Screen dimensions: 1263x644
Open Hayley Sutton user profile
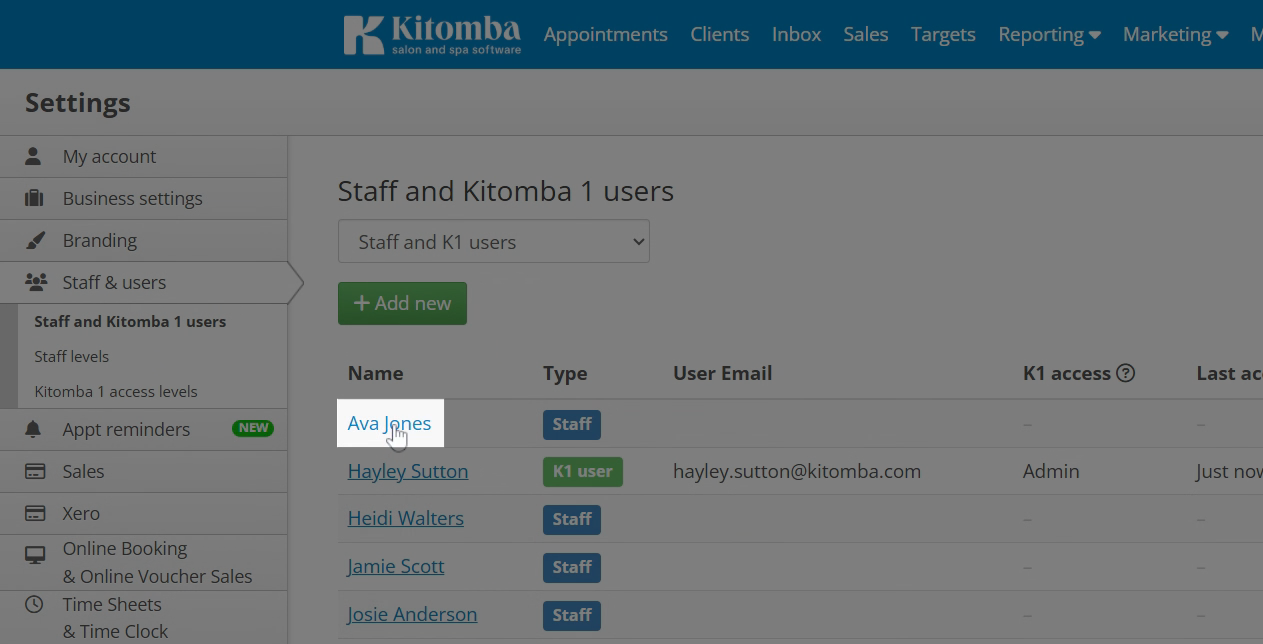click(x=408, y=471)
